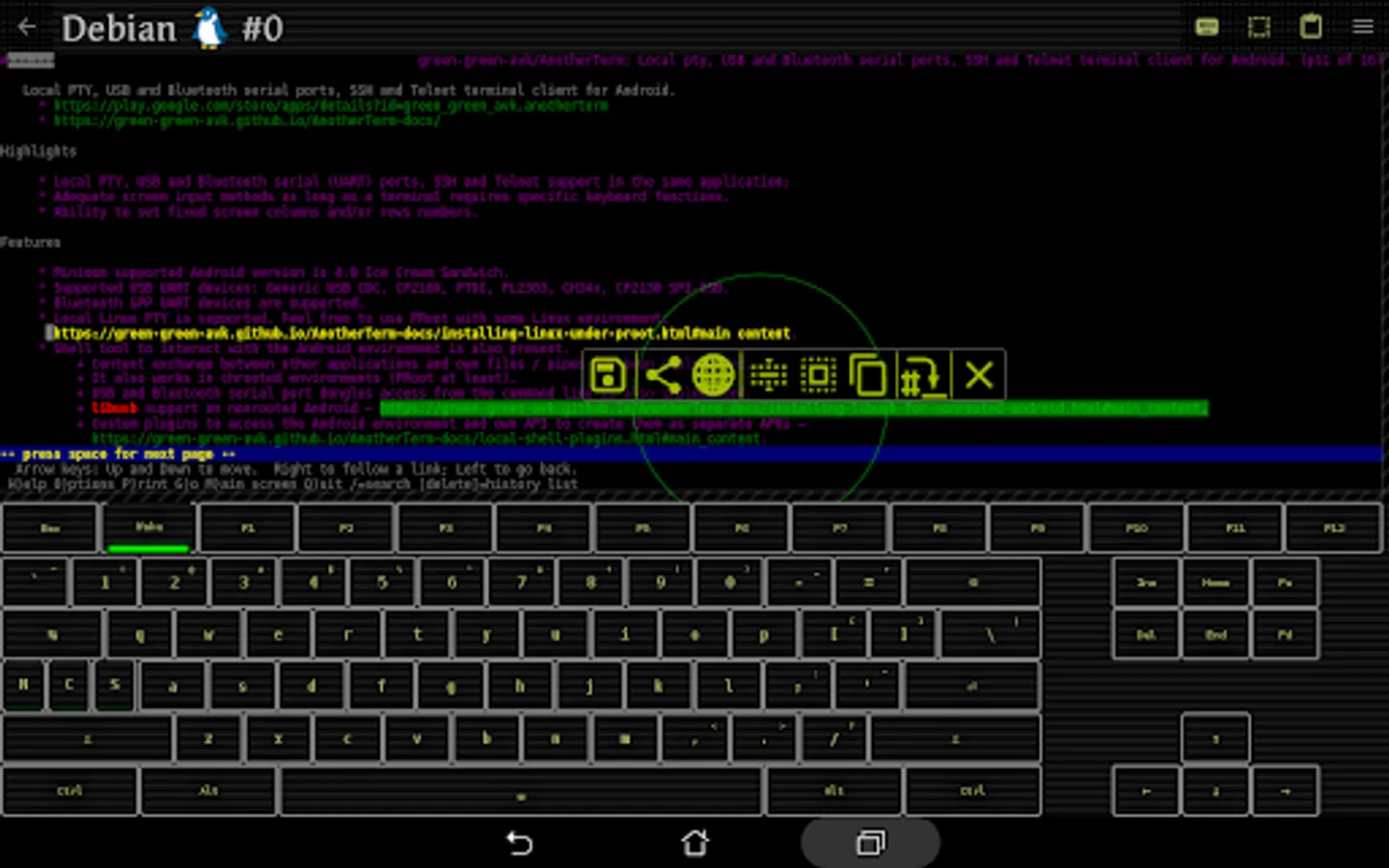
Task: Tap the Esc key on the virtual keyboard
Action: coord(50,529)
